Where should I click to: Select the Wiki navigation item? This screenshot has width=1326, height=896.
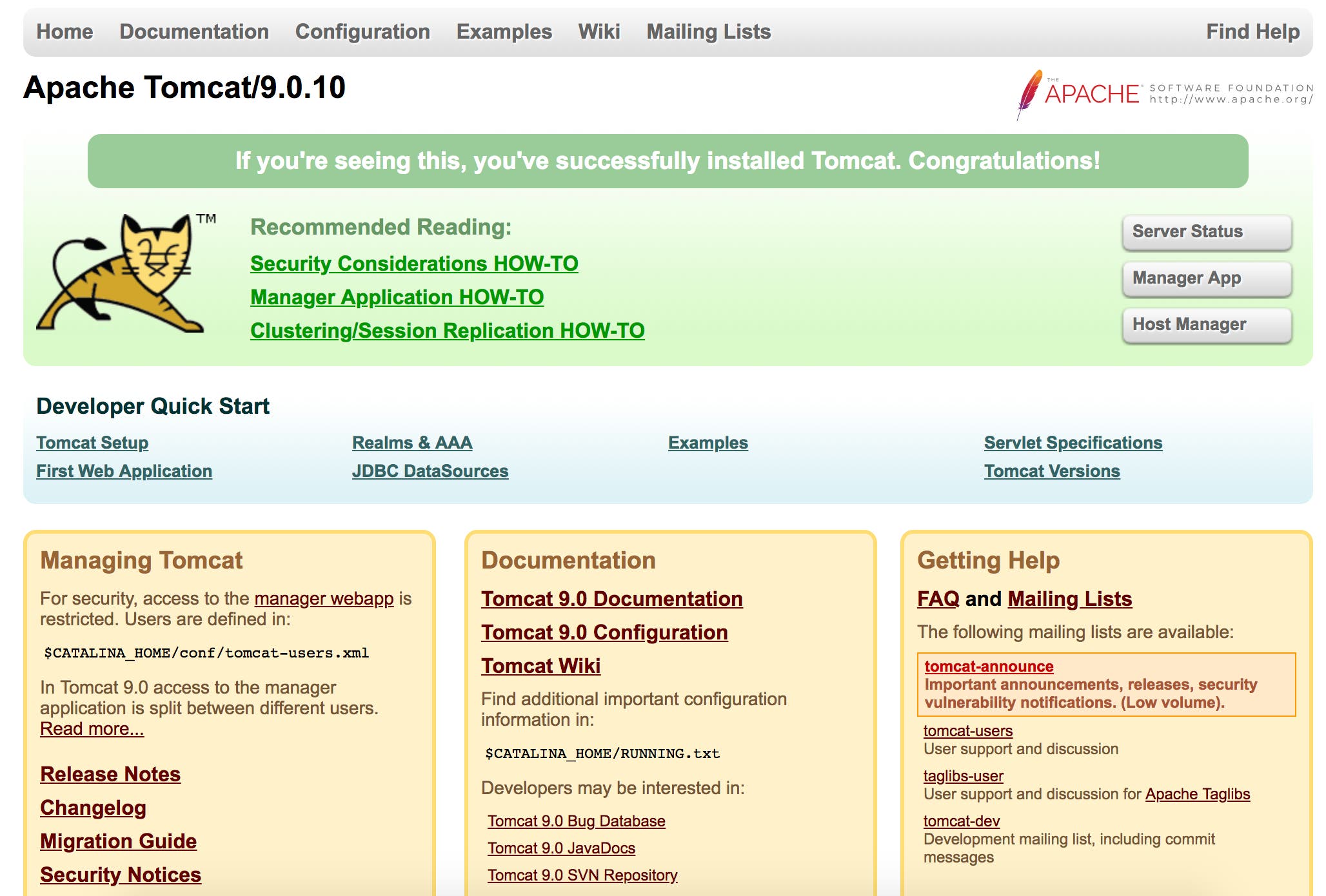(x=599, y=31)
